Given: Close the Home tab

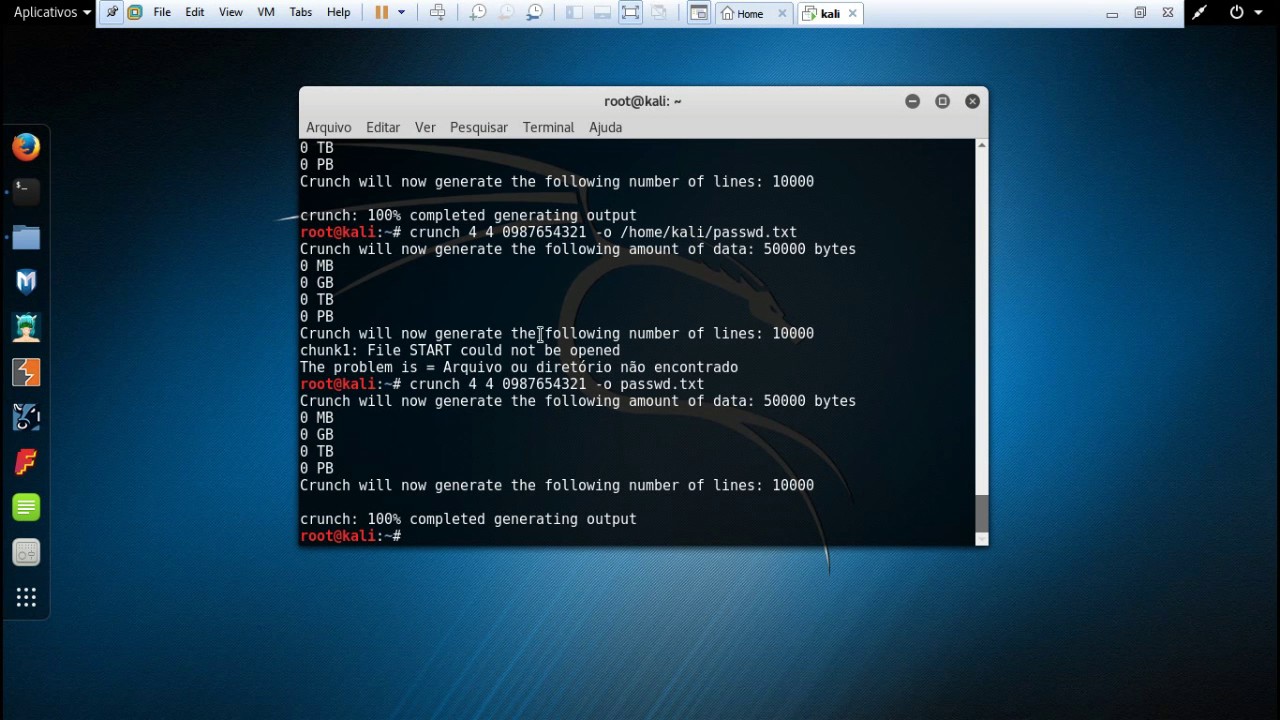Looking at the screenshot, I should pos(782,13).
